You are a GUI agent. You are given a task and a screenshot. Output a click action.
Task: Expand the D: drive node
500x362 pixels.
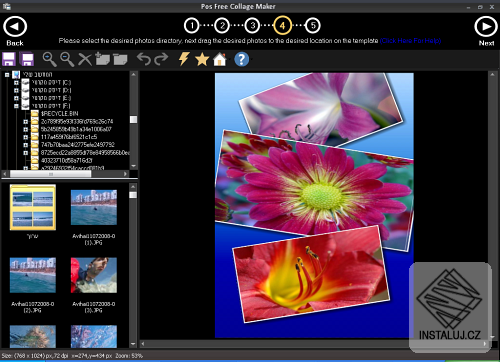click(x=16, y=90)
